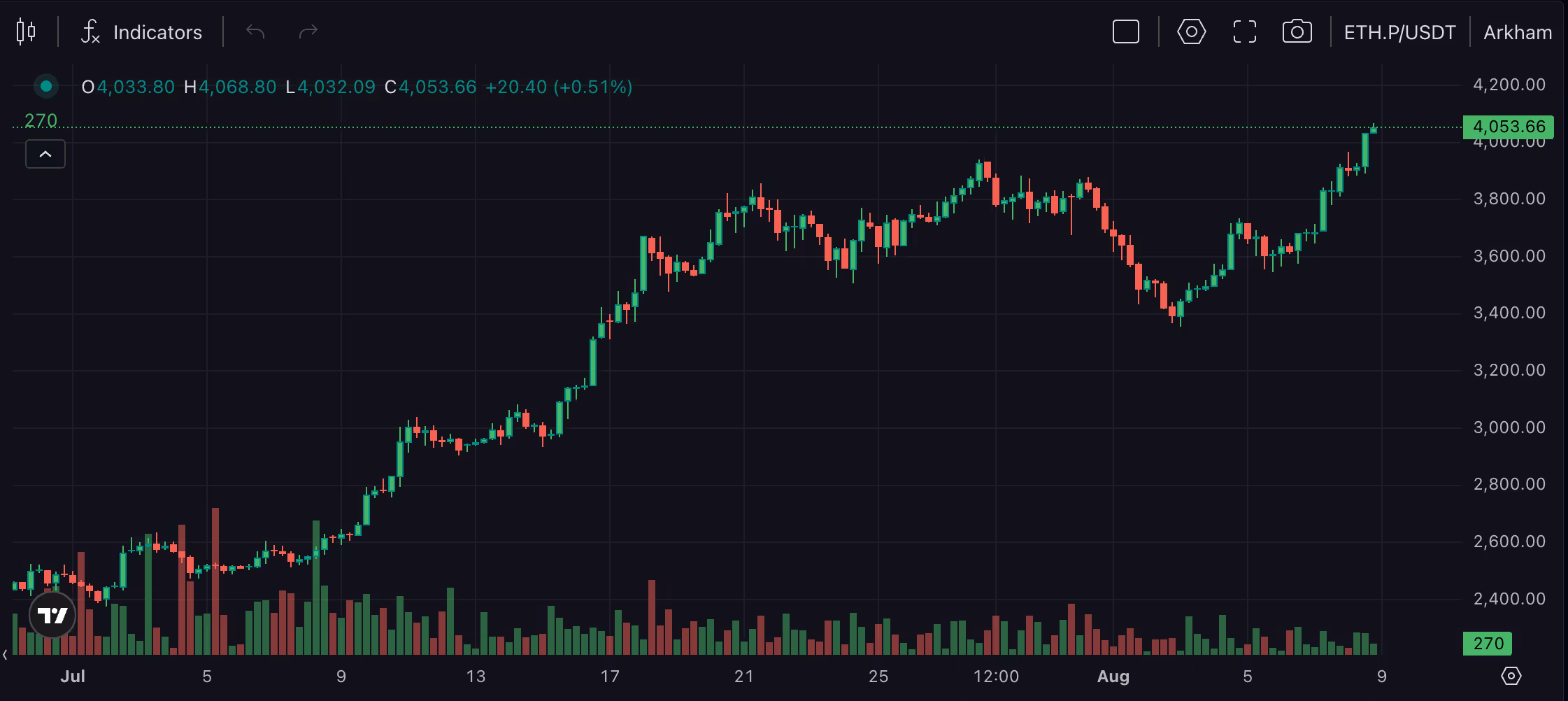
Task: Open the Indicators dialog via fx icon
Action: pos(90,31)
